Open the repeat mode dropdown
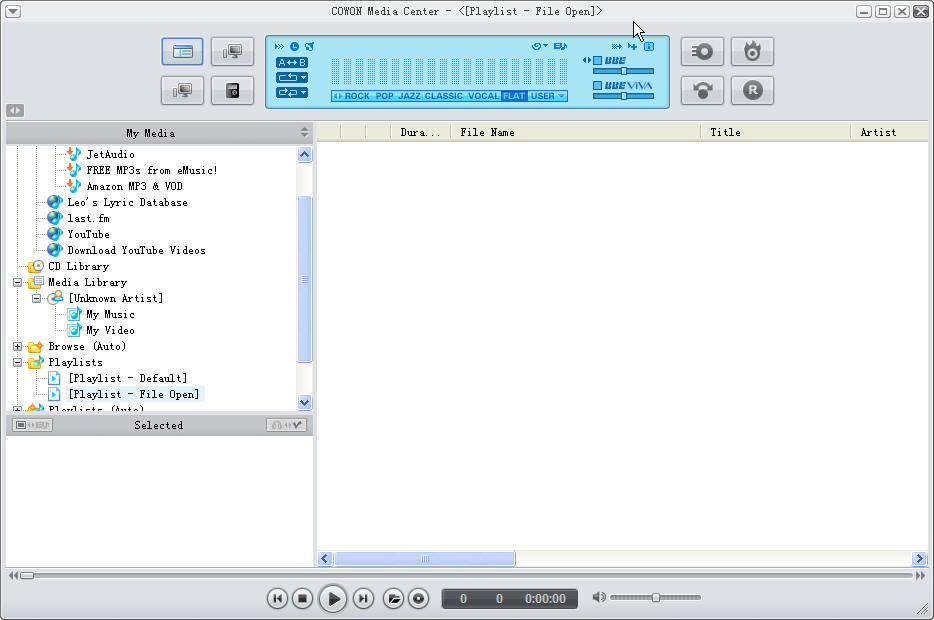 pos(292,77)
